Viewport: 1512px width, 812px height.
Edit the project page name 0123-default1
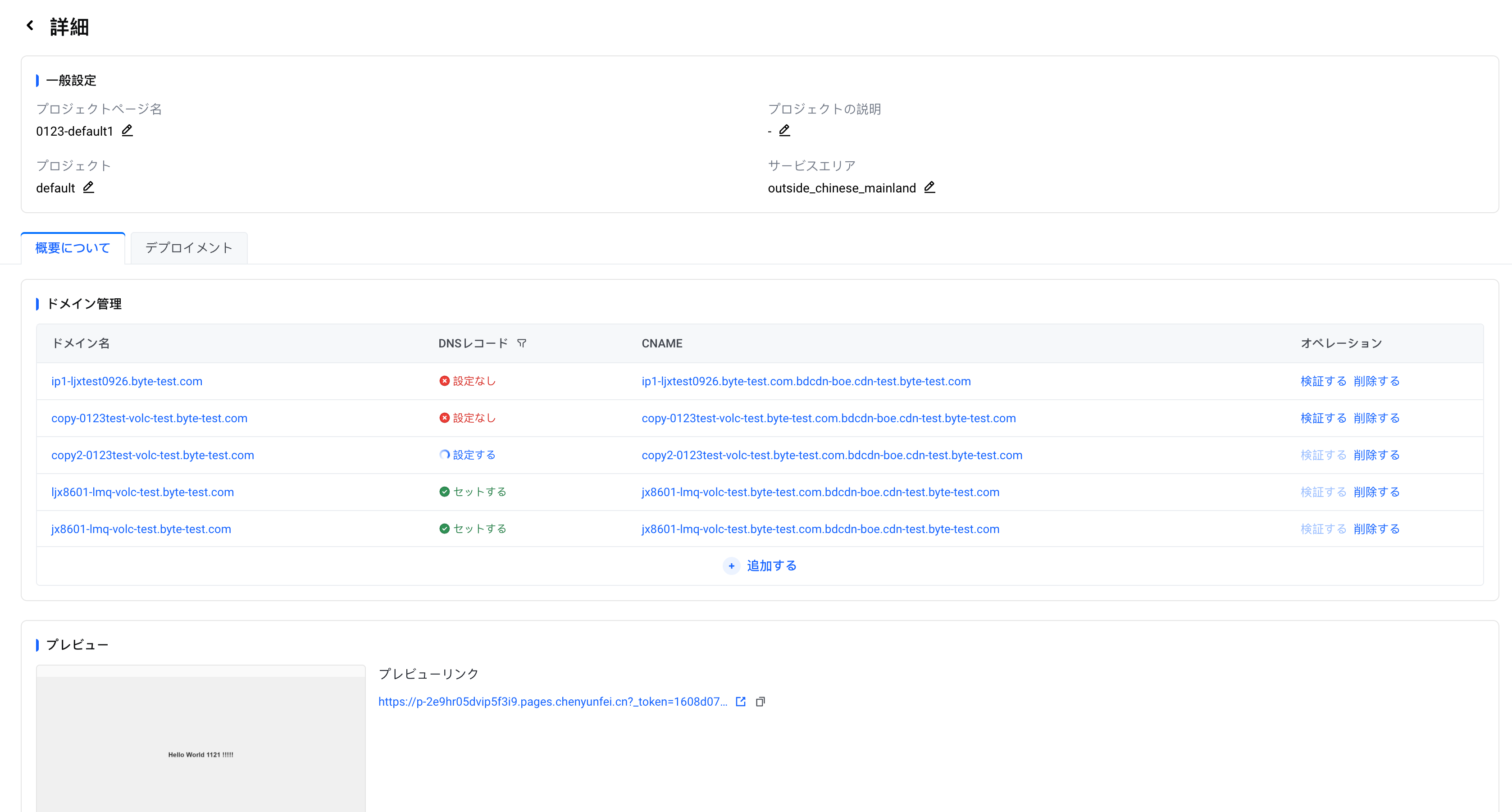(127, 130)
